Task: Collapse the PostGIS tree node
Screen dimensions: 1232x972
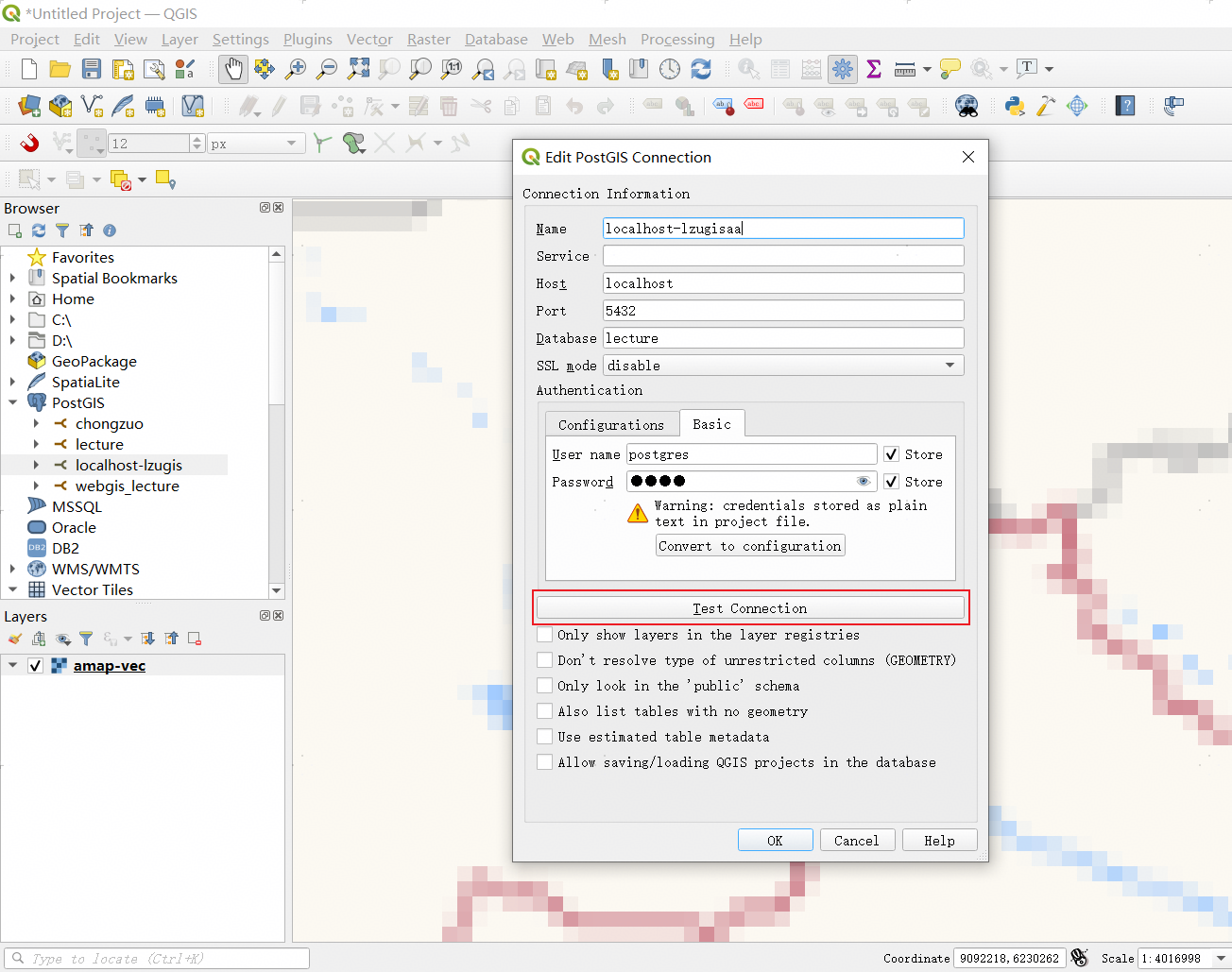Action: [x=12, y=403]
